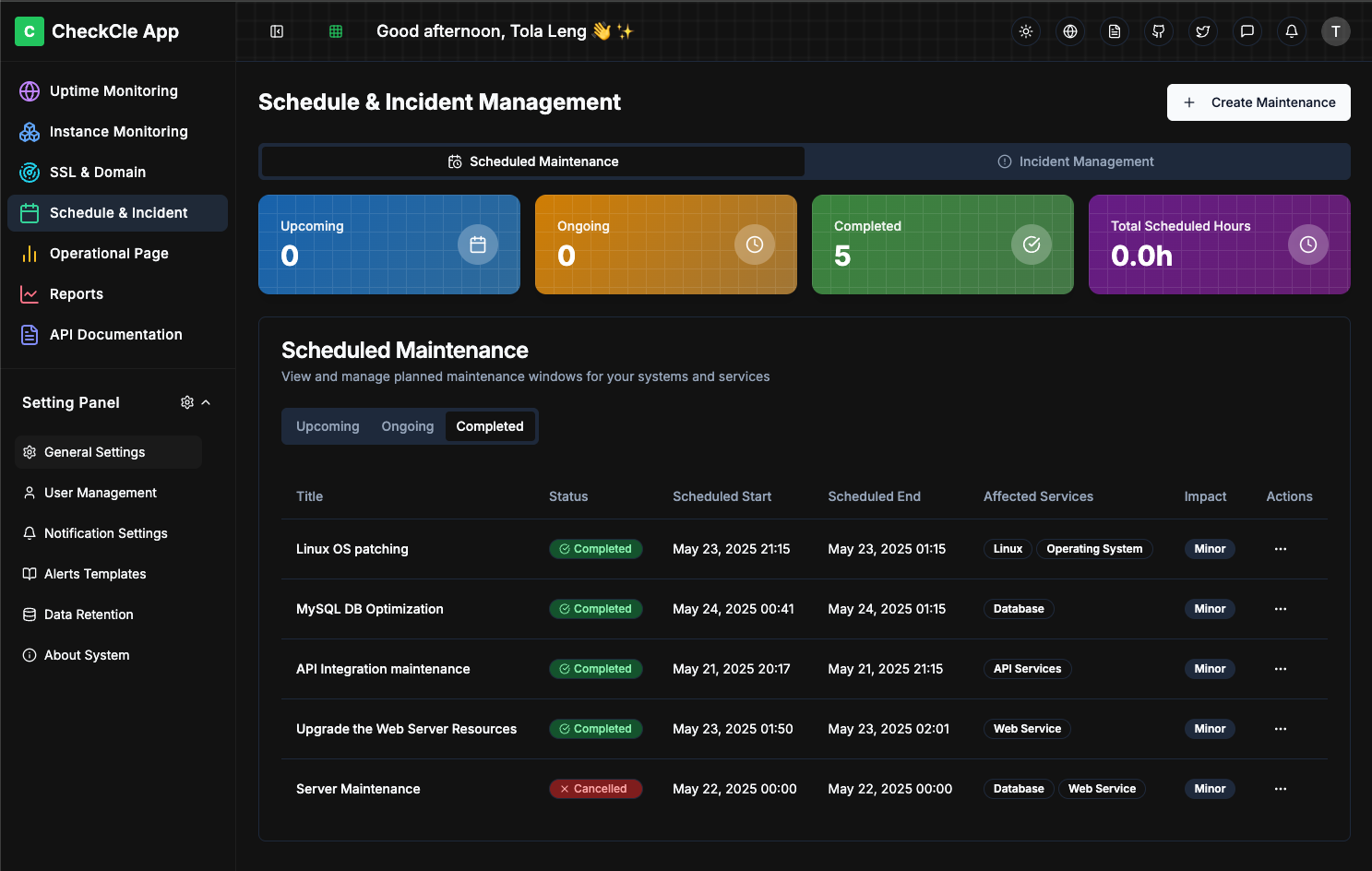Click the green grid icon near the greeting
1372x871 pixels.
coord(335,30)
